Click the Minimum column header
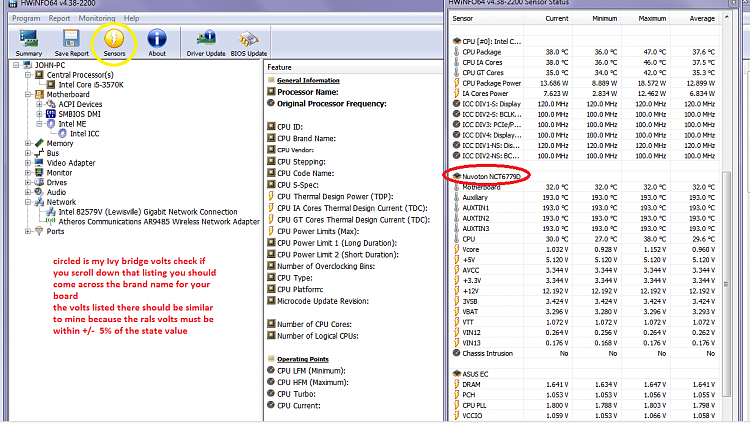 [x=596, y=18]
